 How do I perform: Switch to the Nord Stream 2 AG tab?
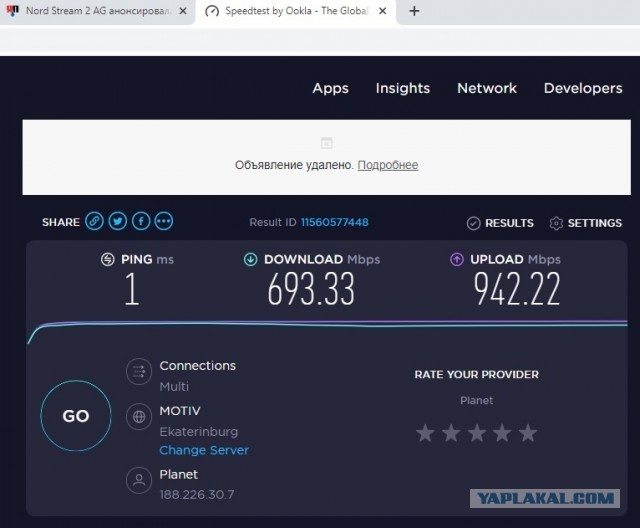tap(97, 12)
